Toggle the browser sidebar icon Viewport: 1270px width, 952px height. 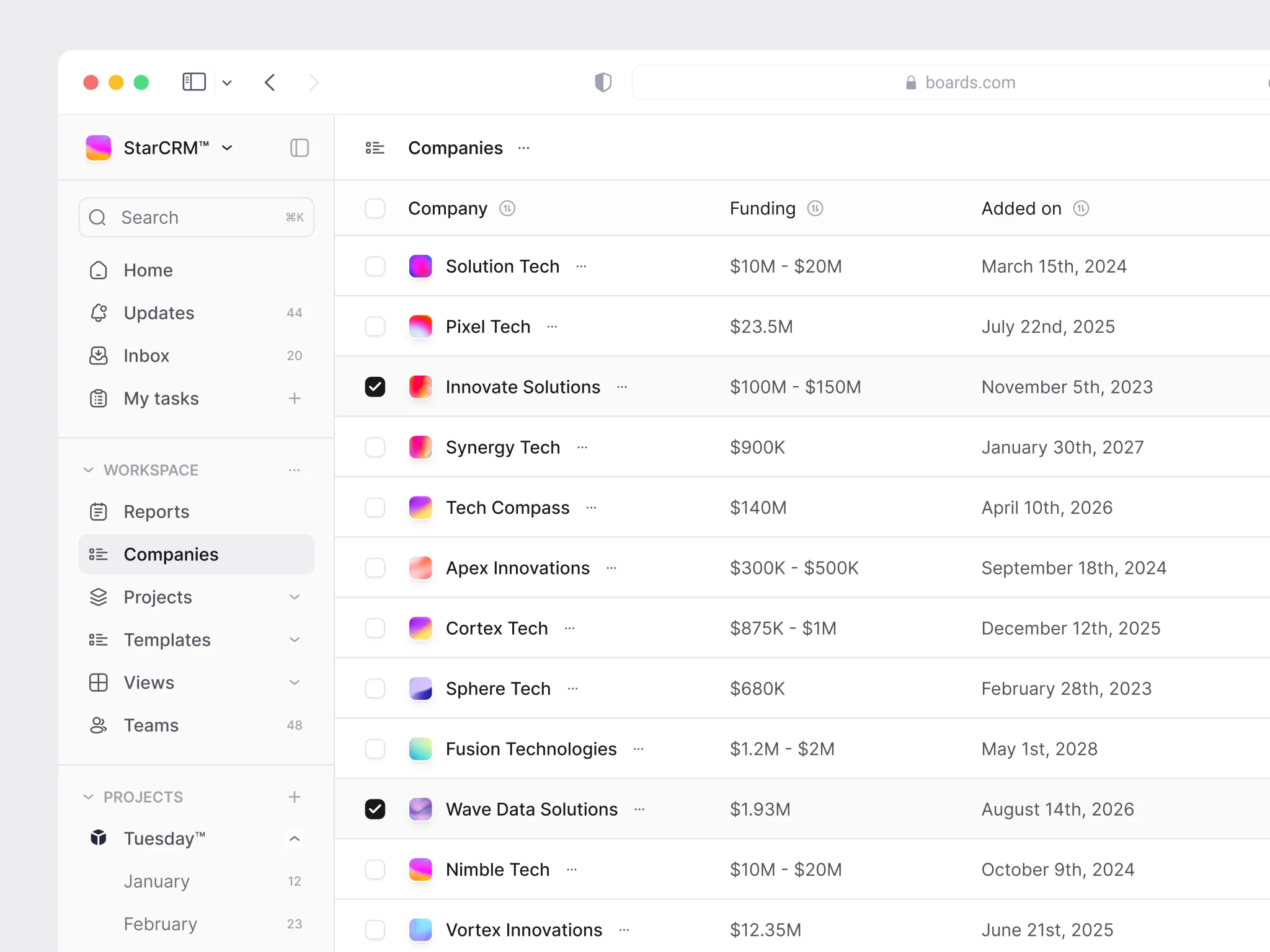point(194,82)
